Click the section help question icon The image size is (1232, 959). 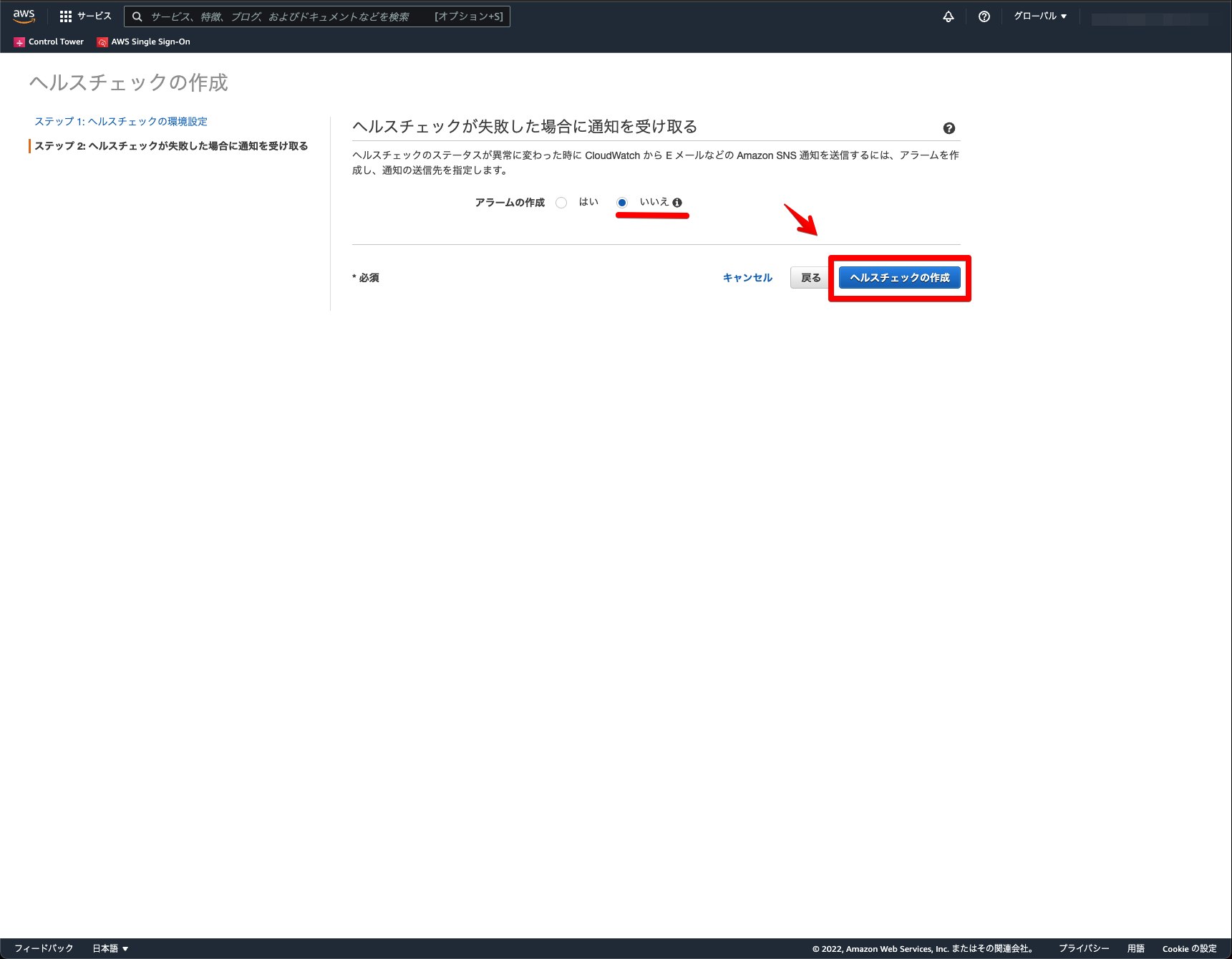[x=949, y=128]
